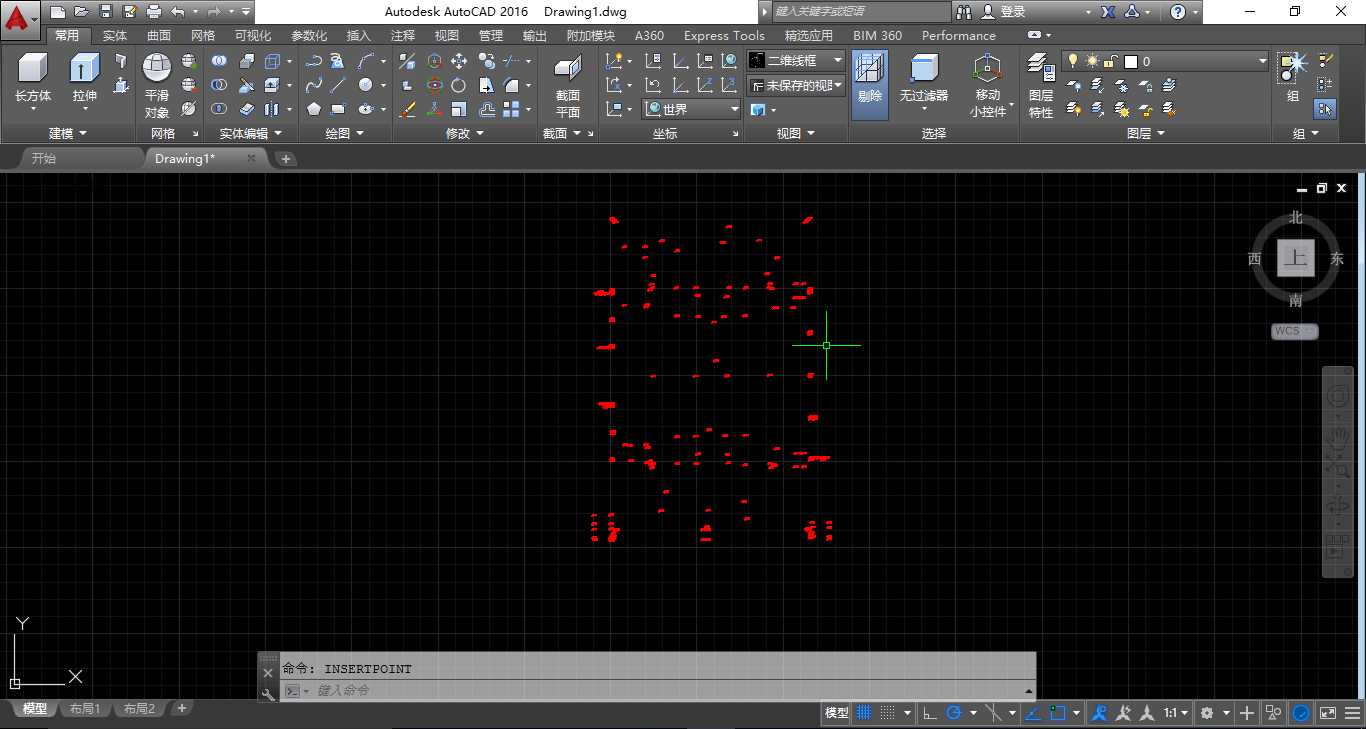Open the 实体 ribbon tab
The height and width of the screenshot is (729, 1366).
click(115, 35)
